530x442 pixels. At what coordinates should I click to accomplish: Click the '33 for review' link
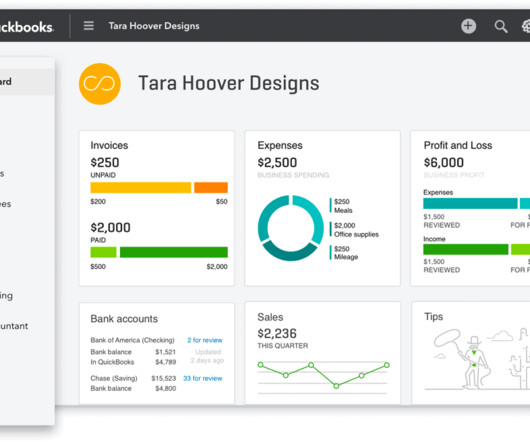pyautogui.click(x=203, y=378)
